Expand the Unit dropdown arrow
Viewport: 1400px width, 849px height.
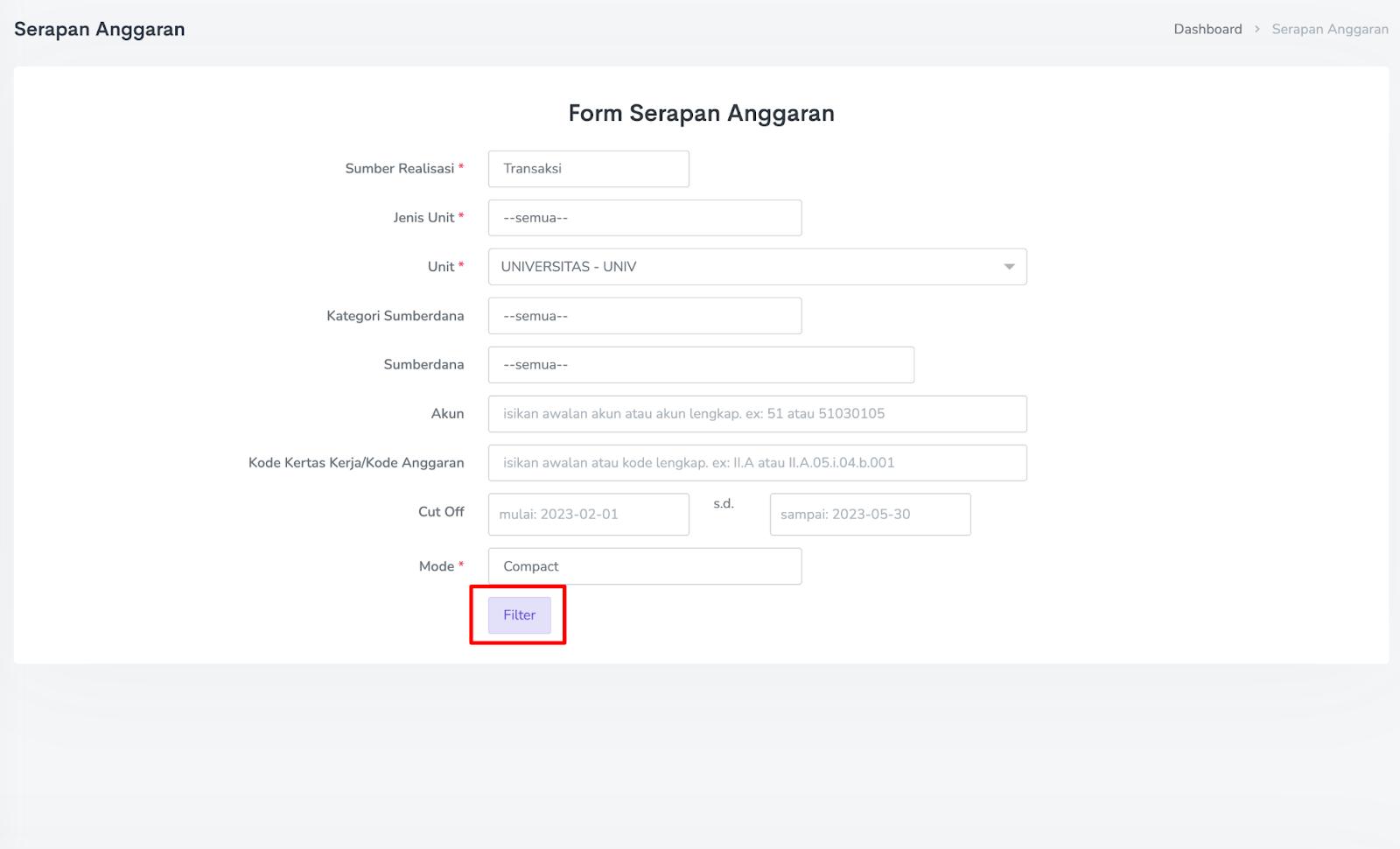(x=1009, y=267)
